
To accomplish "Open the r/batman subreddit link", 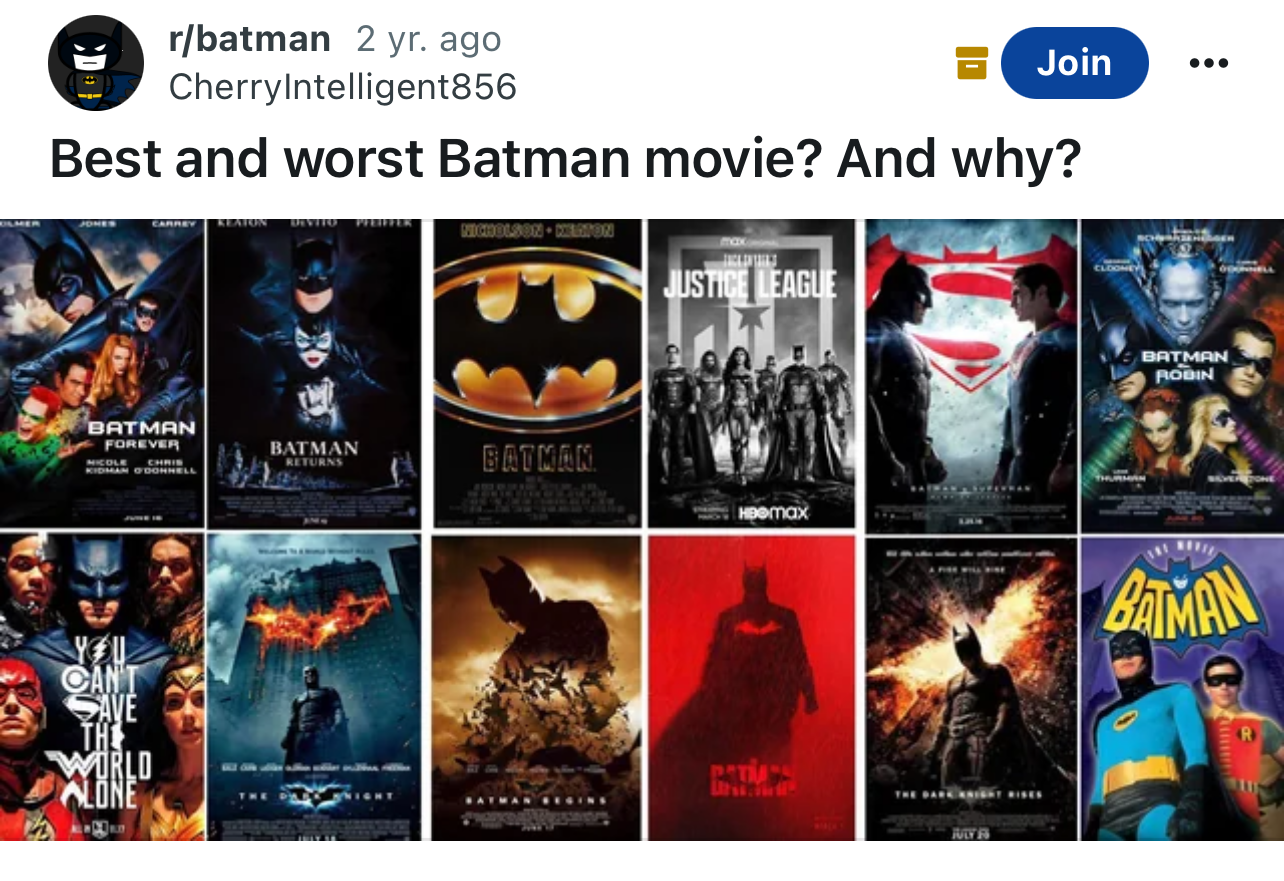I will click(x=249, y=39).
